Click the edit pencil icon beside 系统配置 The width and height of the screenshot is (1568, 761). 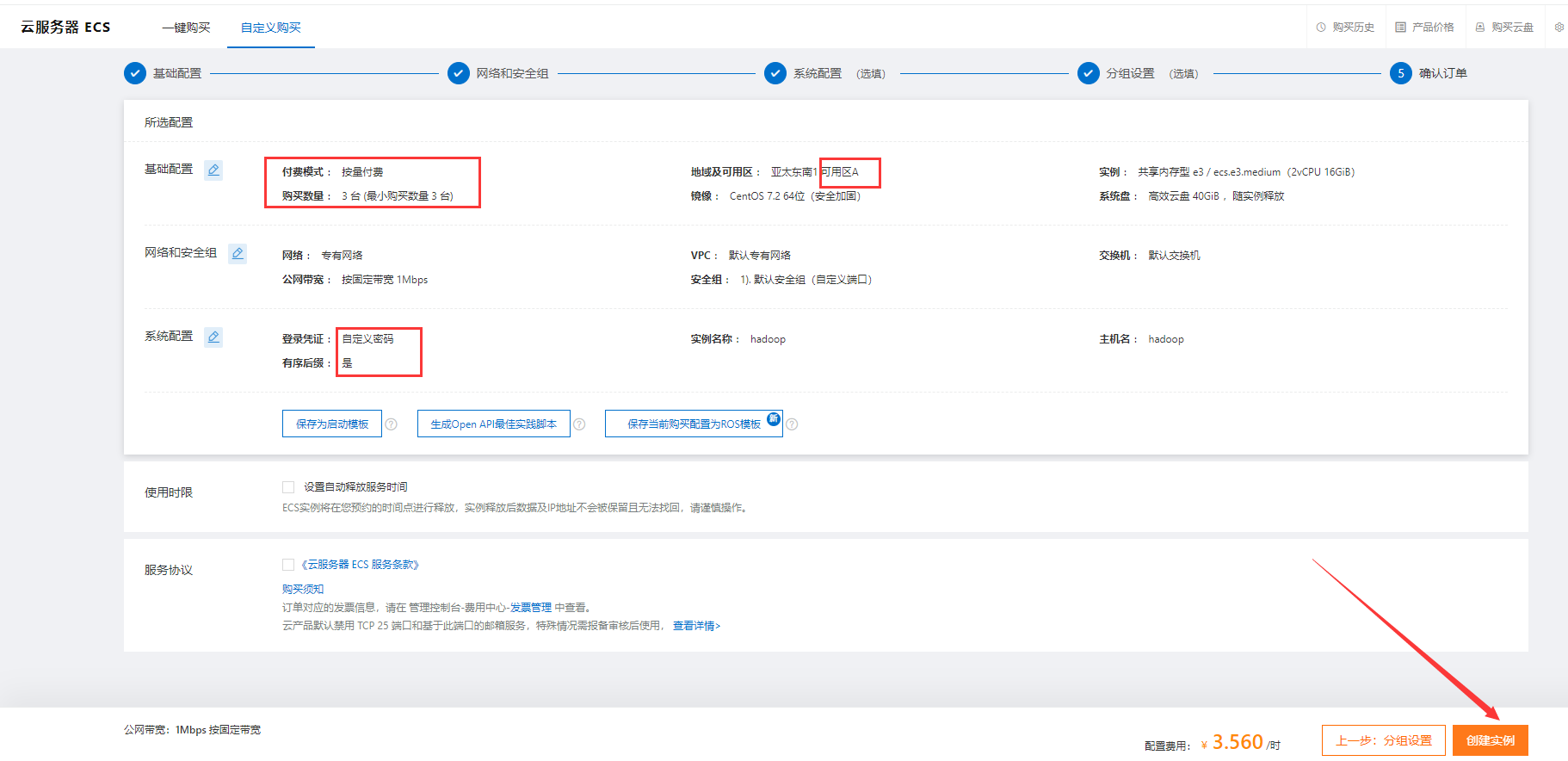(x=213, y=337)
